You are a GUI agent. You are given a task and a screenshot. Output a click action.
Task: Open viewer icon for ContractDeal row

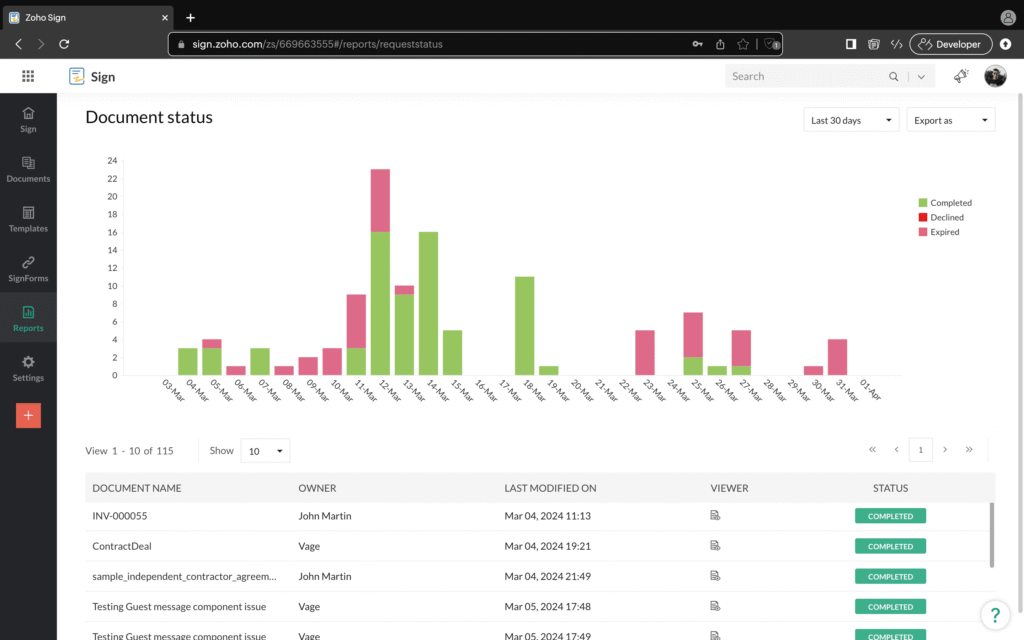tap(715, 546)
